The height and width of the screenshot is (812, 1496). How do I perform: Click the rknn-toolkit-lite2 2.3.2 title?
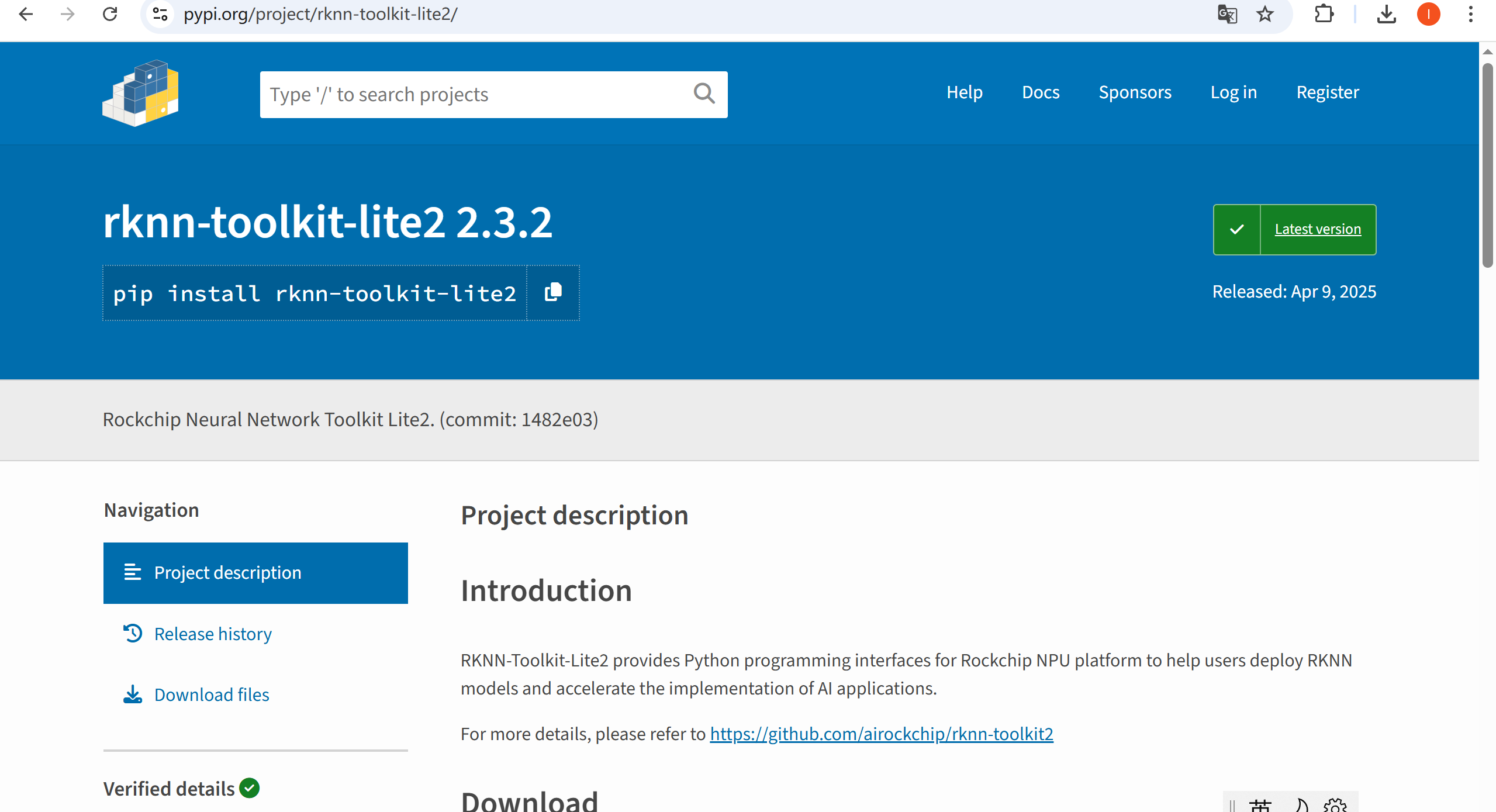[327, 222]
